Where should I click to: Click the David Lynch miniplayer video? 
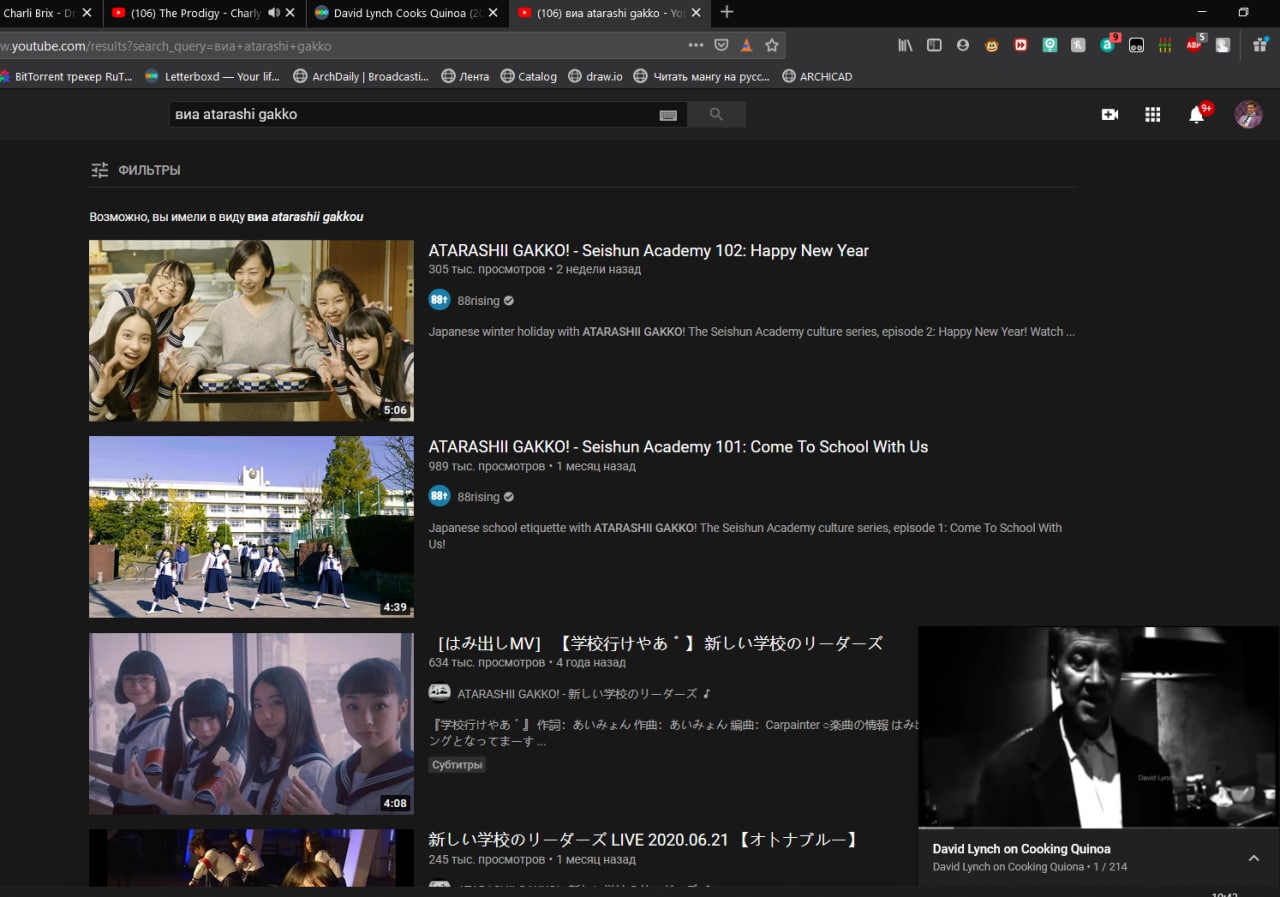[x=1098, y=727]
